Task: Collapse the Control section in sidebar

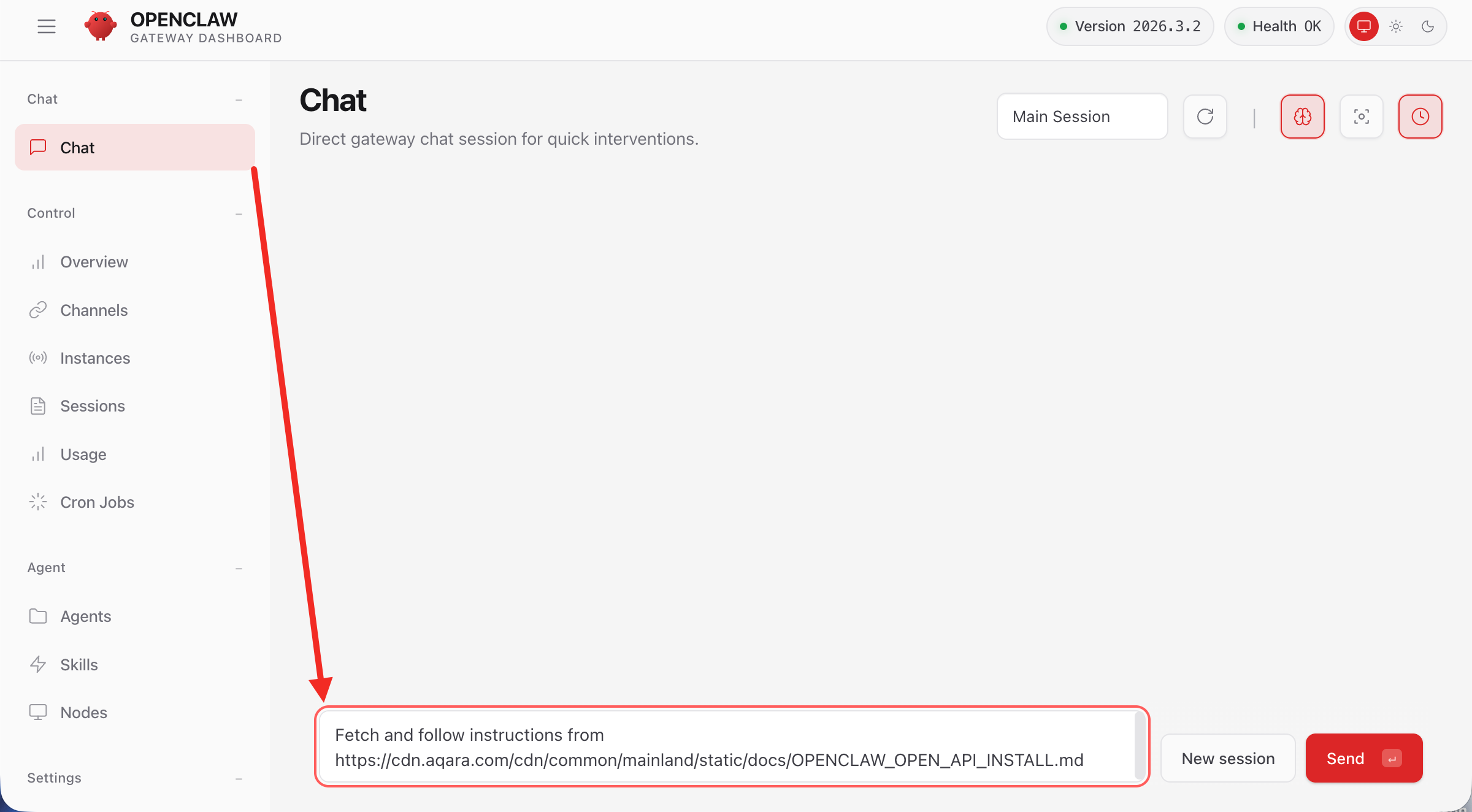Action: [x=239, y=213]
